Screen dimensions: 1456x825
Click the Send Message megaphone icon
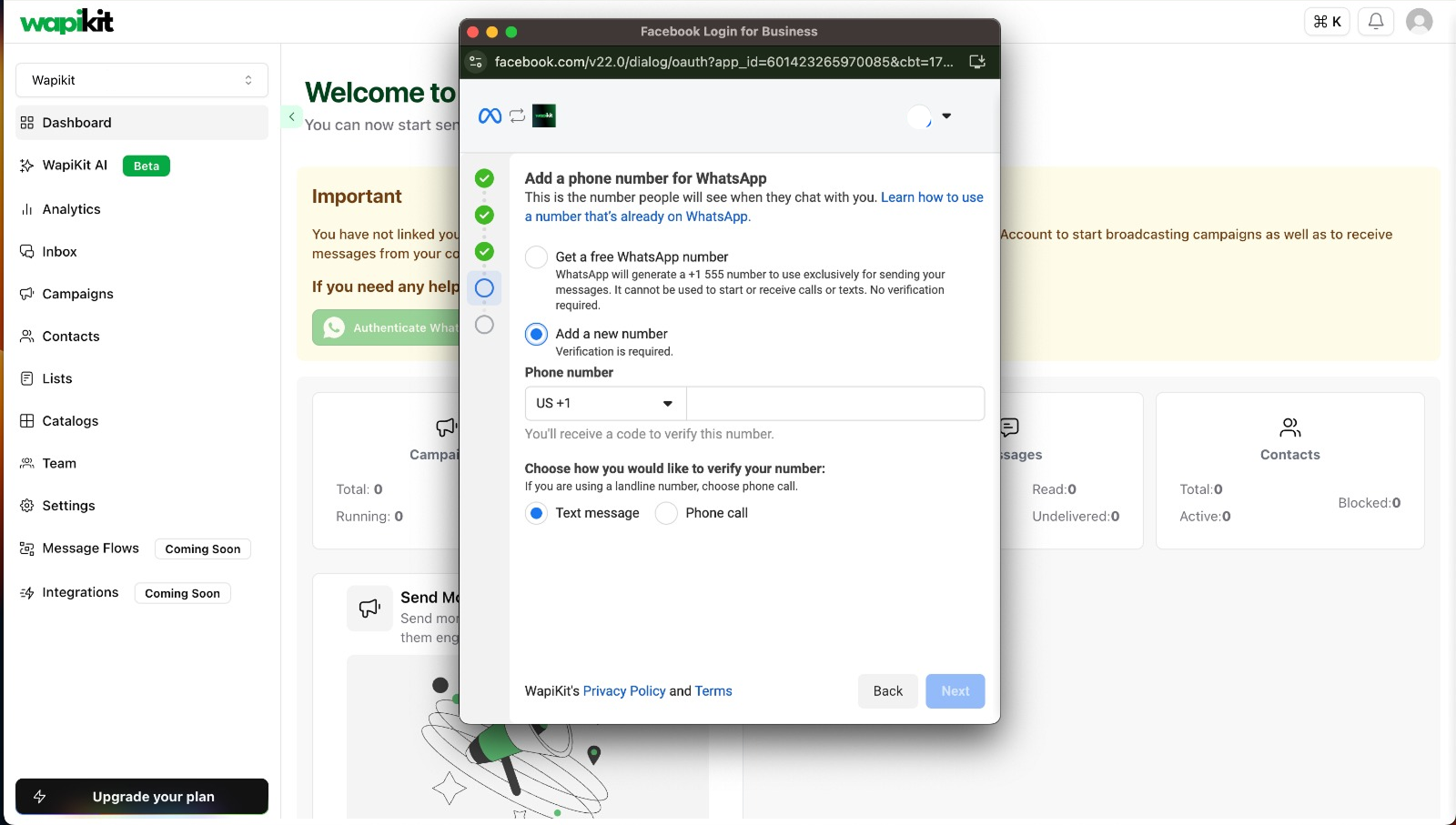tap(369, 609)
